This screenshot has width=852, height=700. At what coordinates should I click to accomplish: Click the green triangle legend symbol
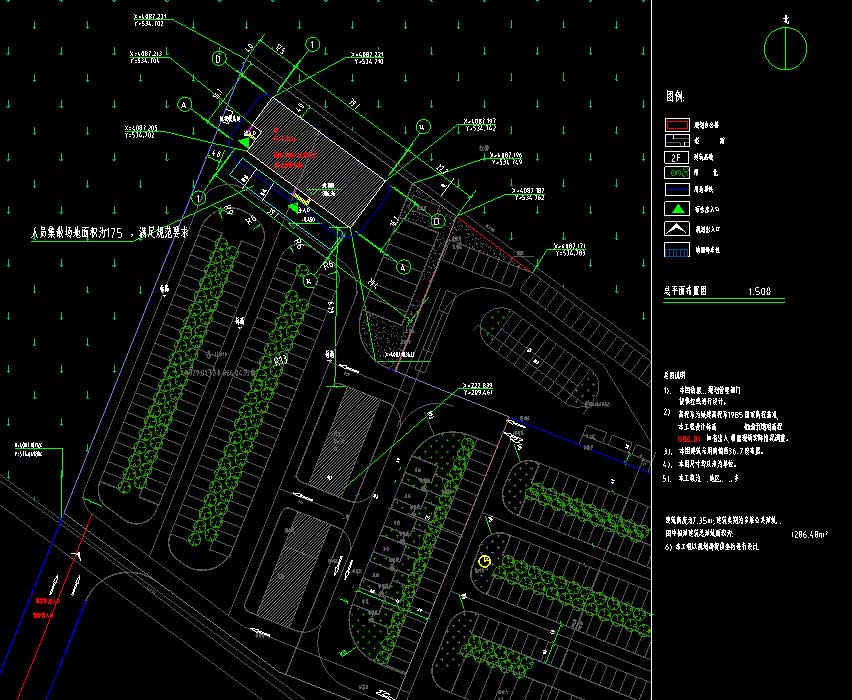point(678,209)
